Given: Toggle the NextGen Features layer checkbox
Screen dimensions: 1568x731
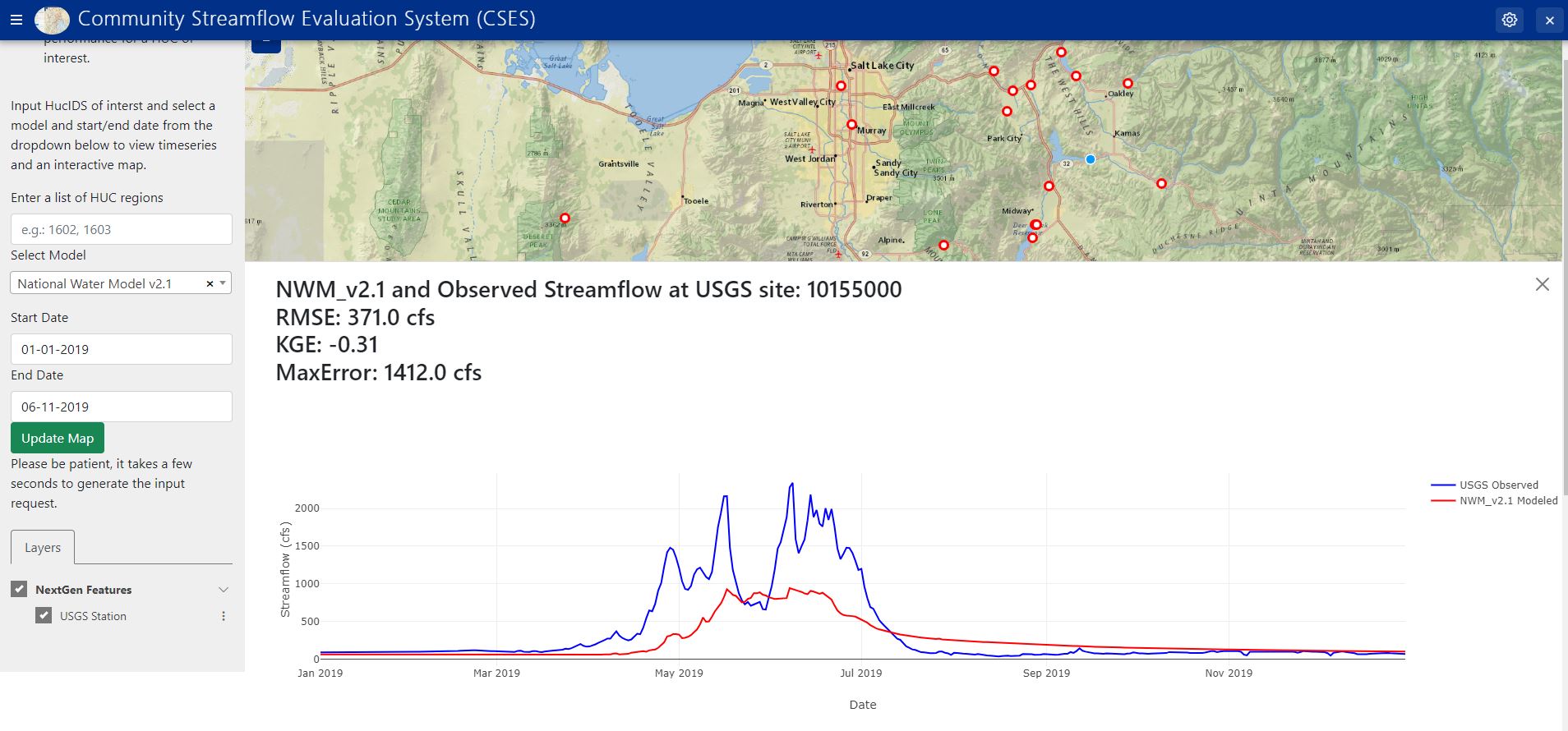Looking at the screenshot, I should (20, 589).
